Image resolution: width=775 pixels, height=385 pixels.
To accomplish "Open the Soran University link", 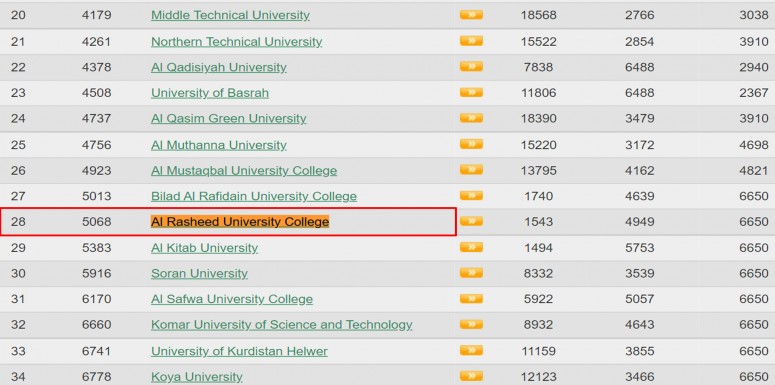I will click(x=199, y=273).
